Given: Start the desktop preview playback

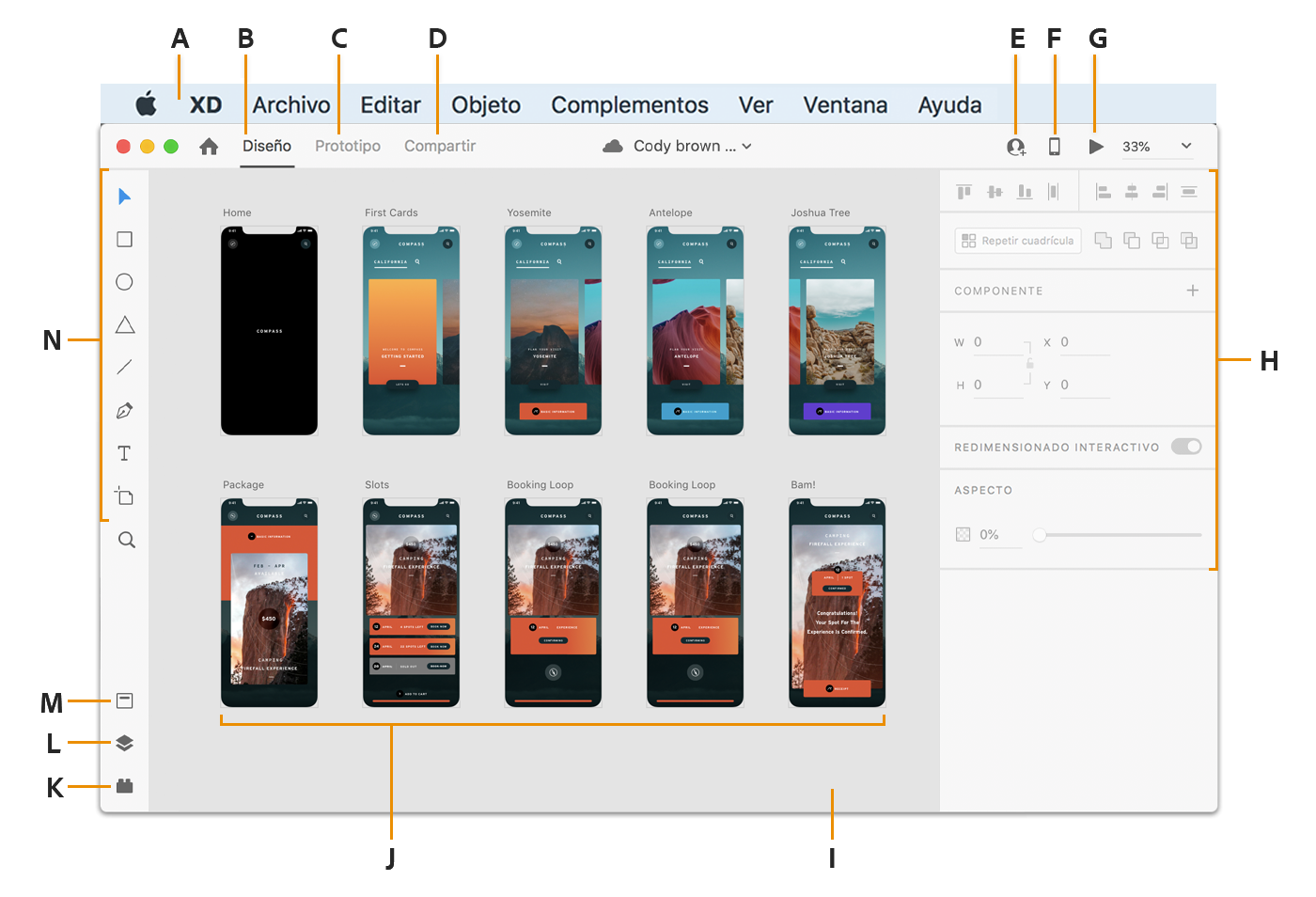Looking at the screenshot, I should [1096, 146].
